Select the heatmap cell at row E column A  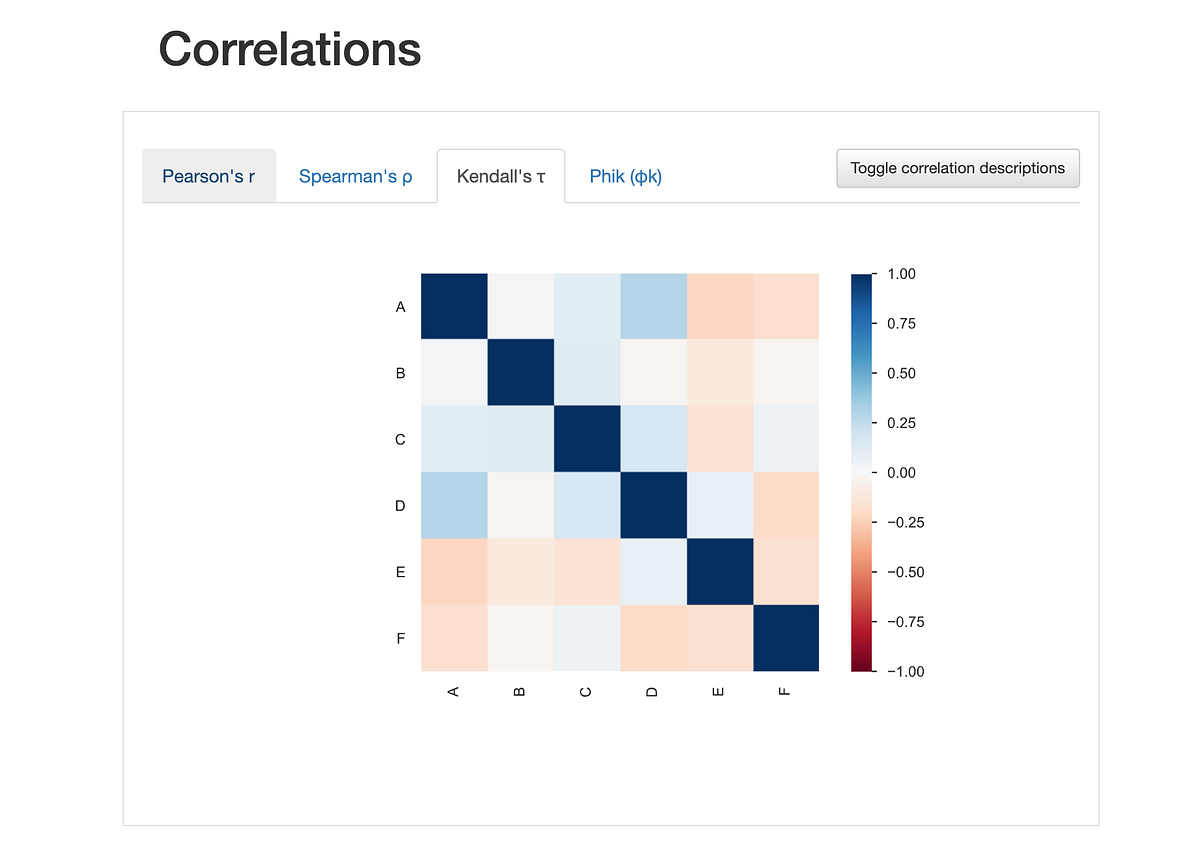454,572
